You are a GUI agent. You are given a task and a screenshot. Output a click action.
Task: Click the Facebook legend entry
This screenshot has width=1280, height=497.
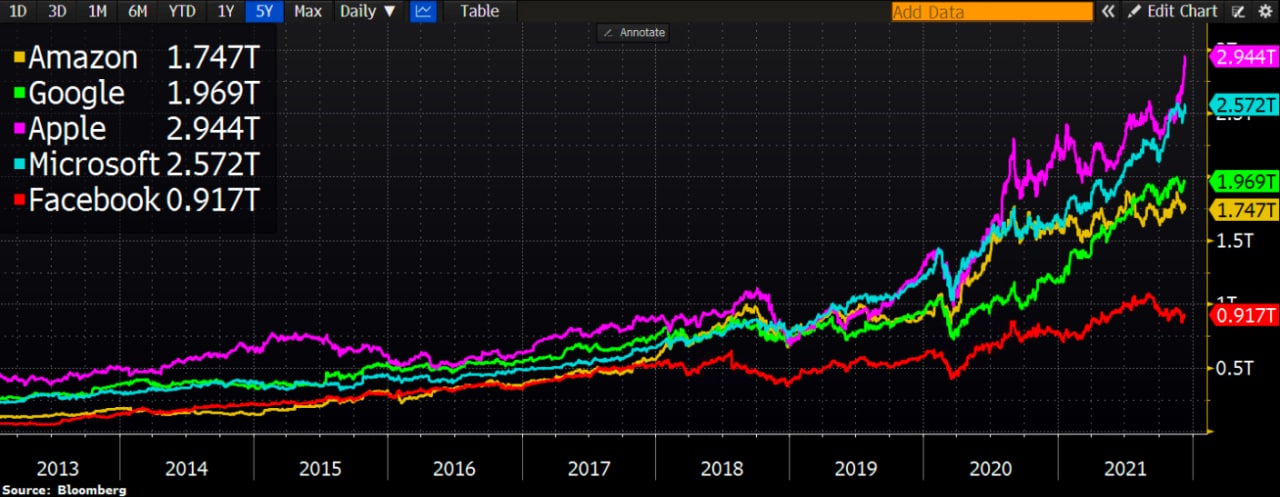coord(138,200)
